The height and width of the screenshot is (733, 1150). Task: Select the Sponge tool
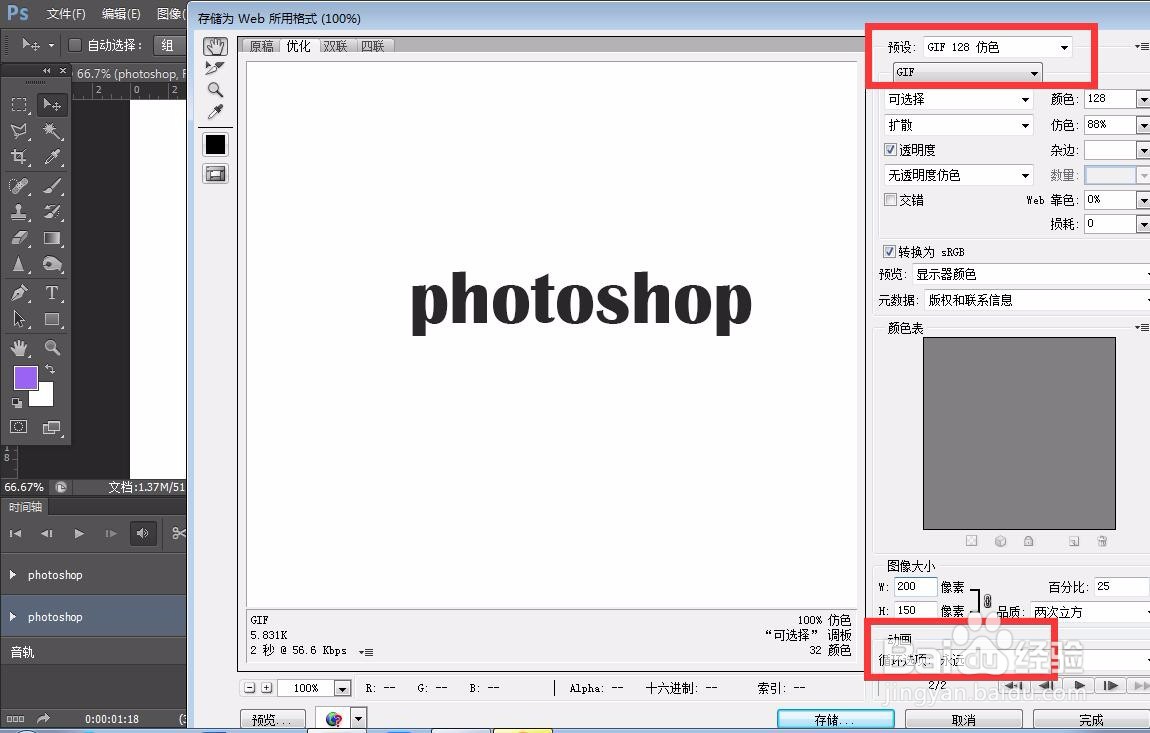coord(51,264)
